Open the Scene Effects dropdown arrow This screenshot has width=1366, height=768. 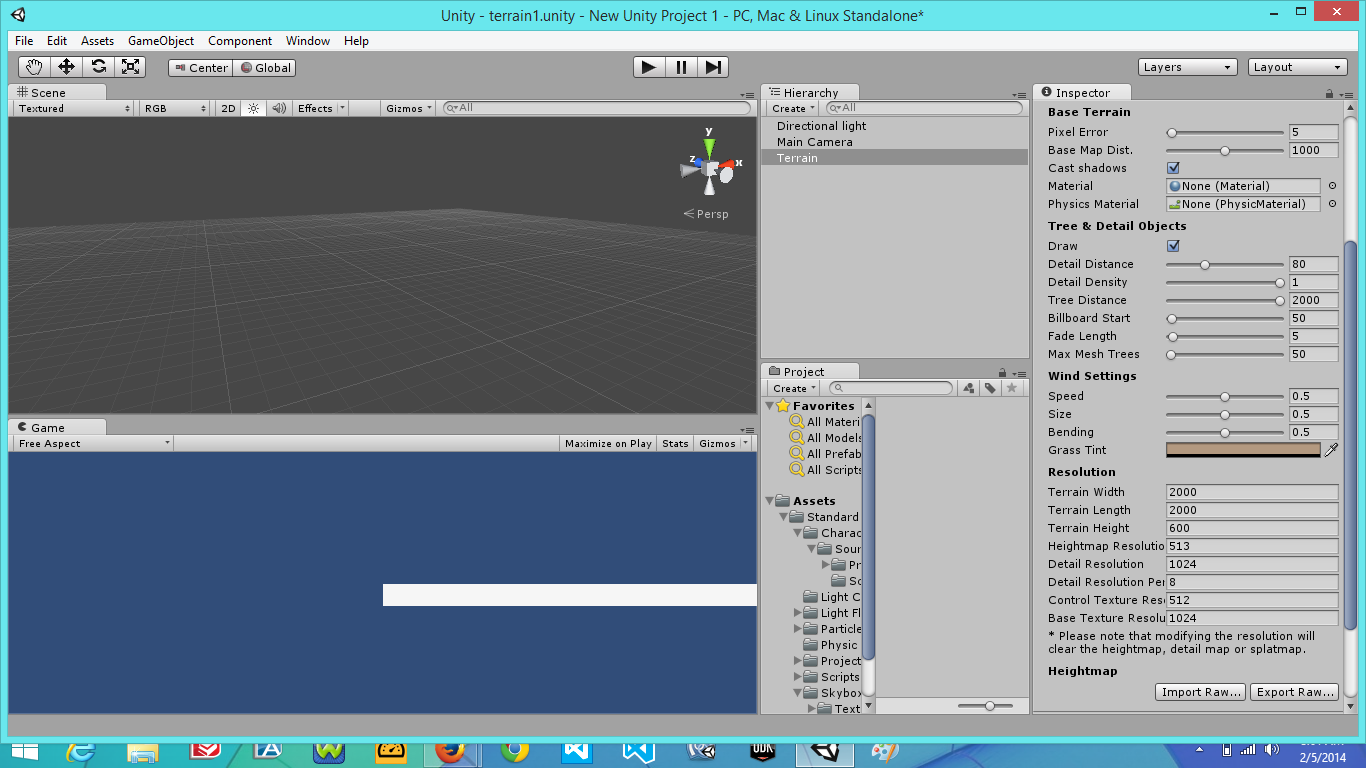point(342,108)
